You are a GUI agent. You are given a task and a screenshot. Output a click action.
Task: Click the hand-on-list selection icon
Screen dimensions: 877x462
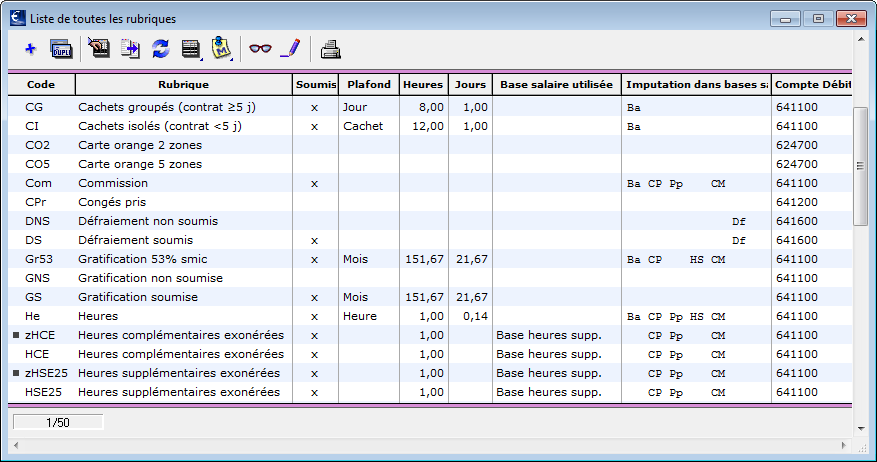coord(99,48)
